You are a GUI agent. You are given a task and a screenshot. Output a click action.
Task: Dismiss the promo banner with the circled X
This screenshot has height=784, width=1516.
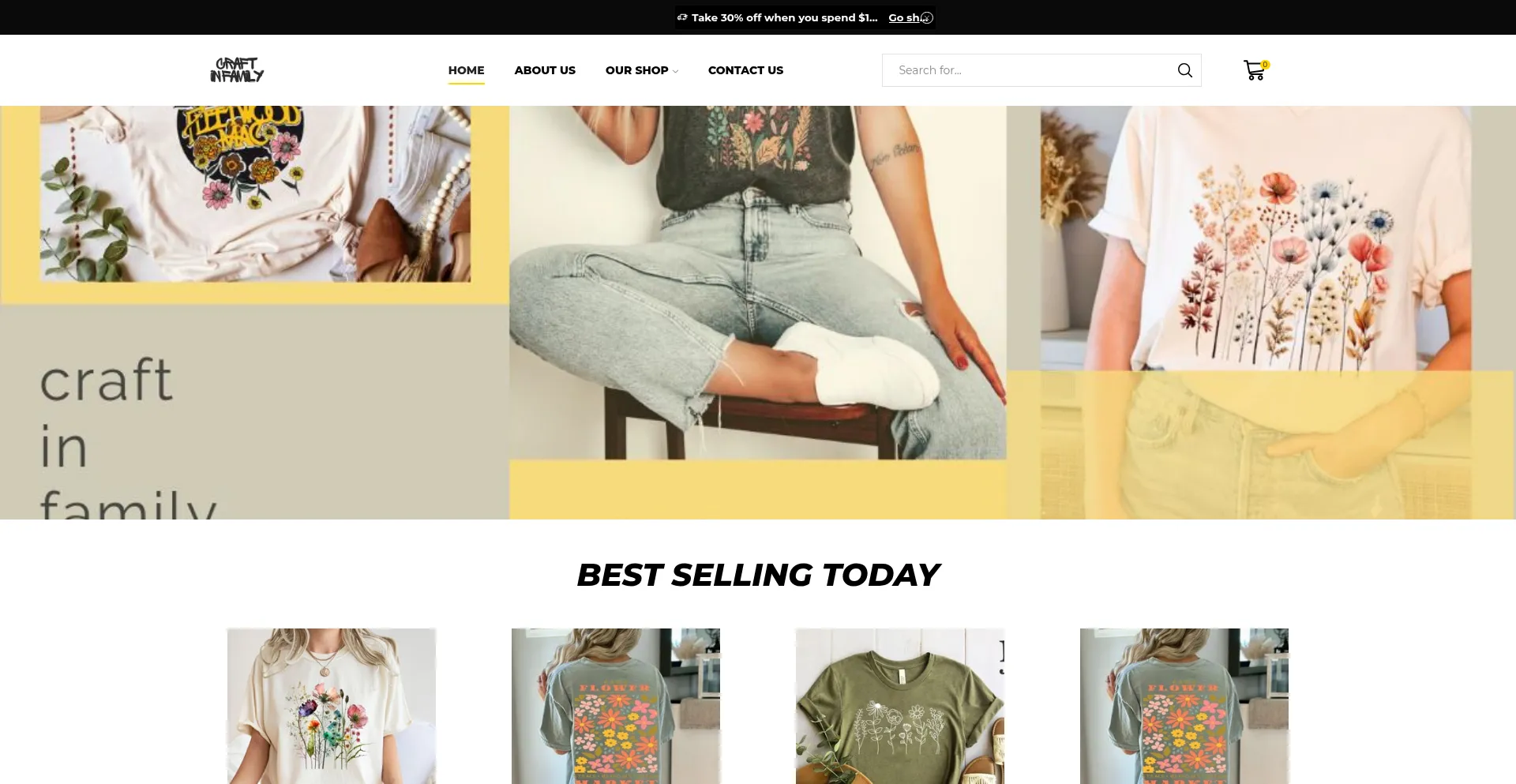pyautogui.click(x=927, y=17)
